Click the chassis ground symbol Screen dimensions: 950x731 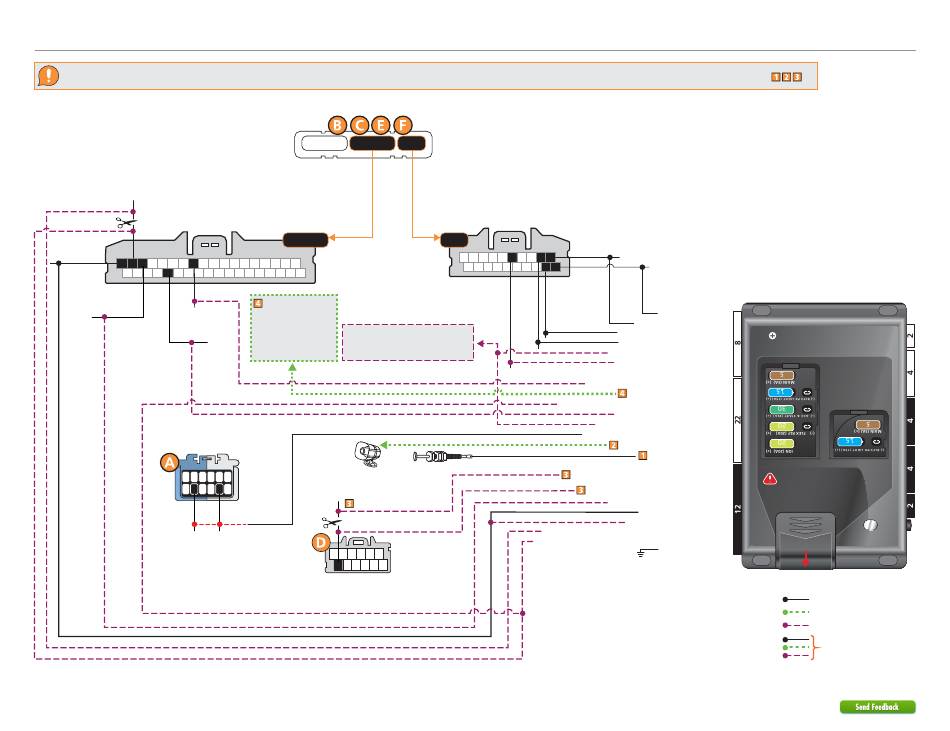640,553
